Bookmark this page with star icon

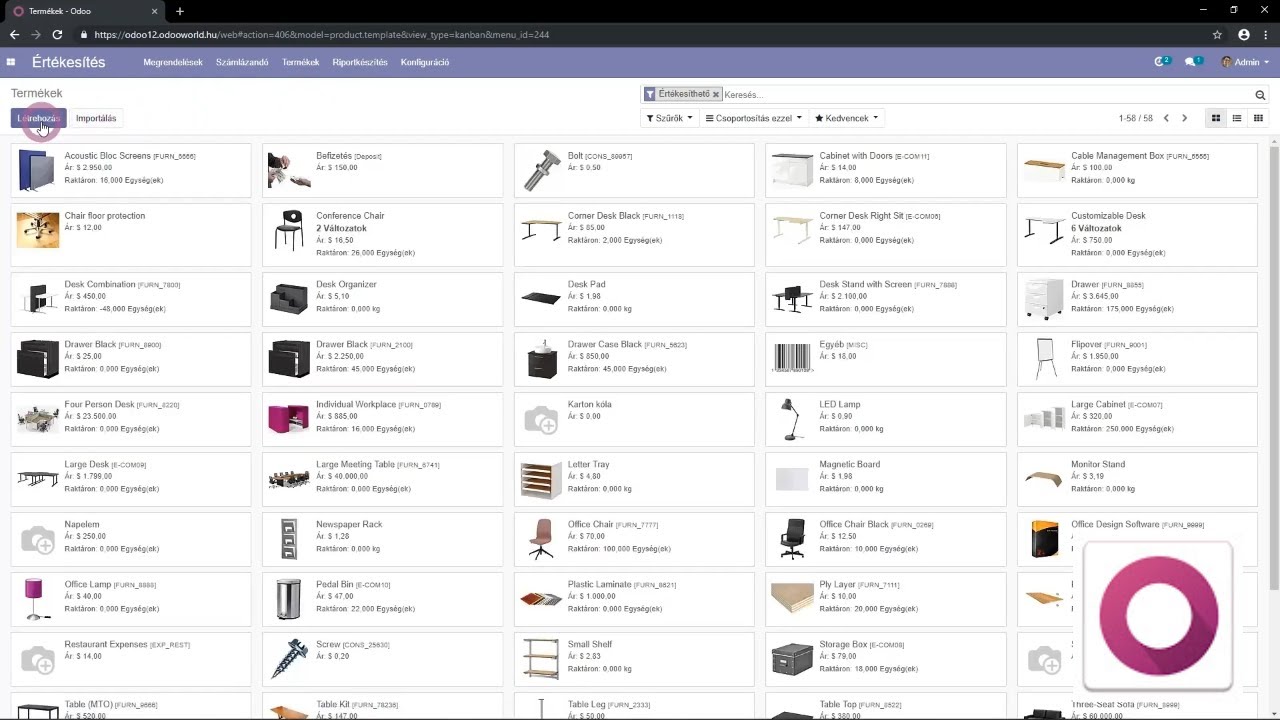point(1217,34)
